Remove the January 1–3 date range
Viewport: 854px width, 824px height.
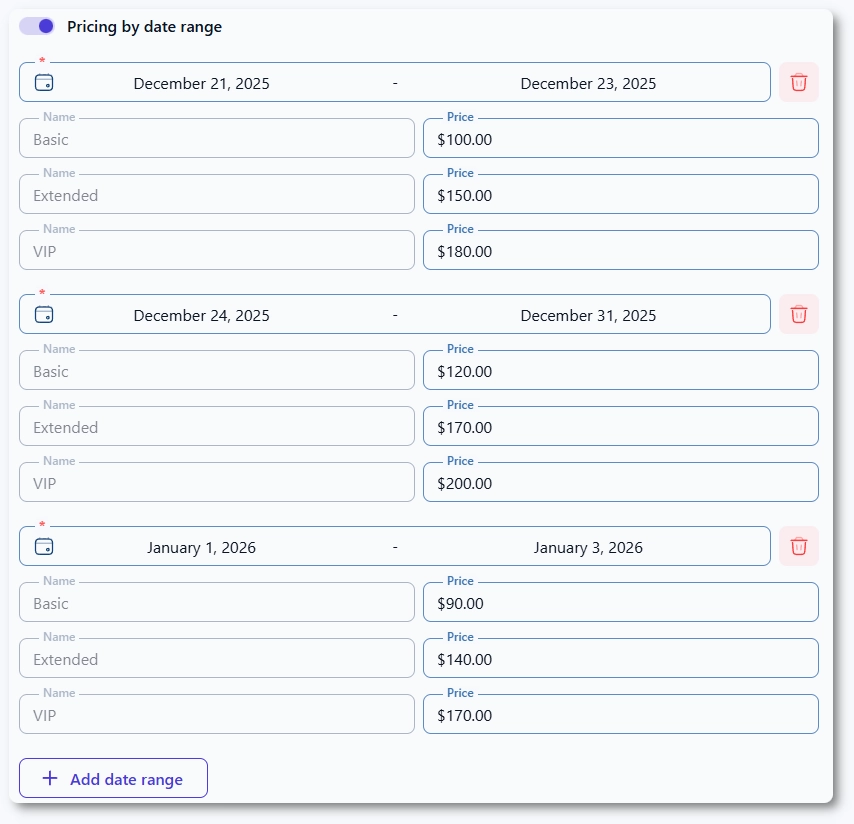[798, 547]
